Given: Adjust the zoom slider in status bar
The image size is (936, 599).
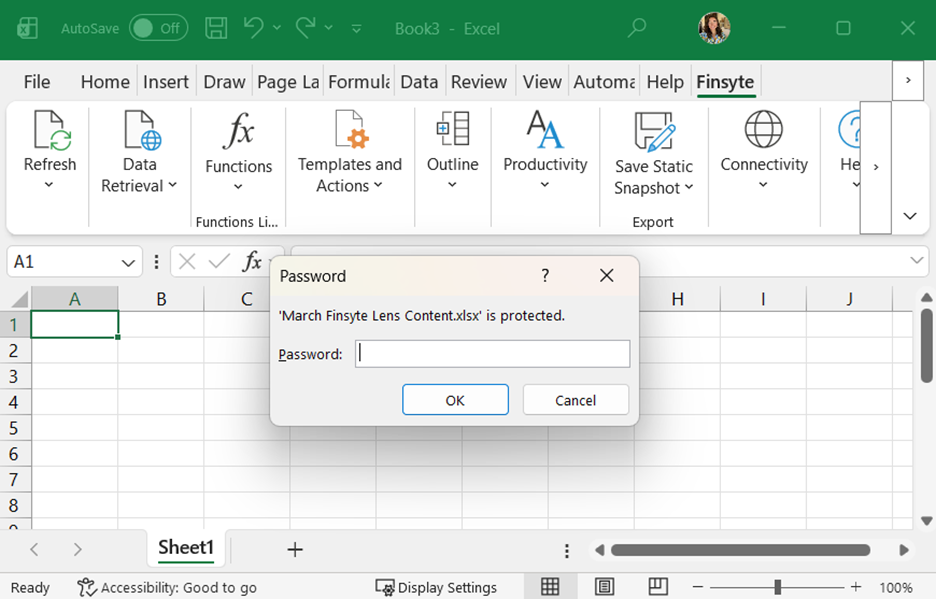Looking at the screenshot, I should pyautogui.click(x=777, y=587).
